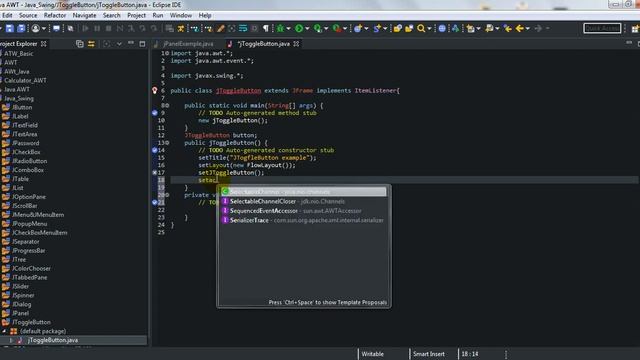Click Collapse All in Project Explorer

coord(80,44)
